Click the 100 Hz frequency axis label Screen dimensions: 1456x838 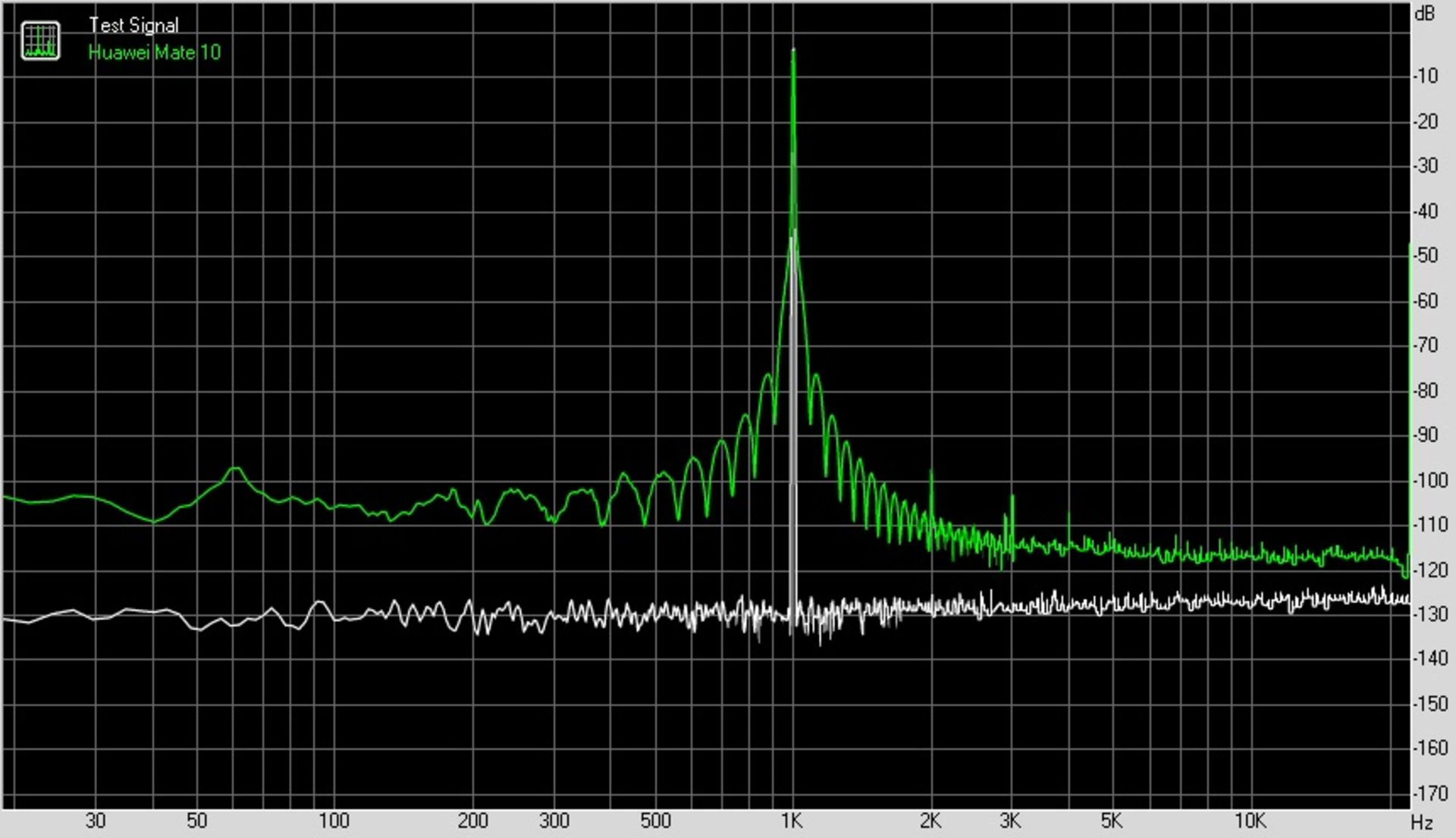334,821
